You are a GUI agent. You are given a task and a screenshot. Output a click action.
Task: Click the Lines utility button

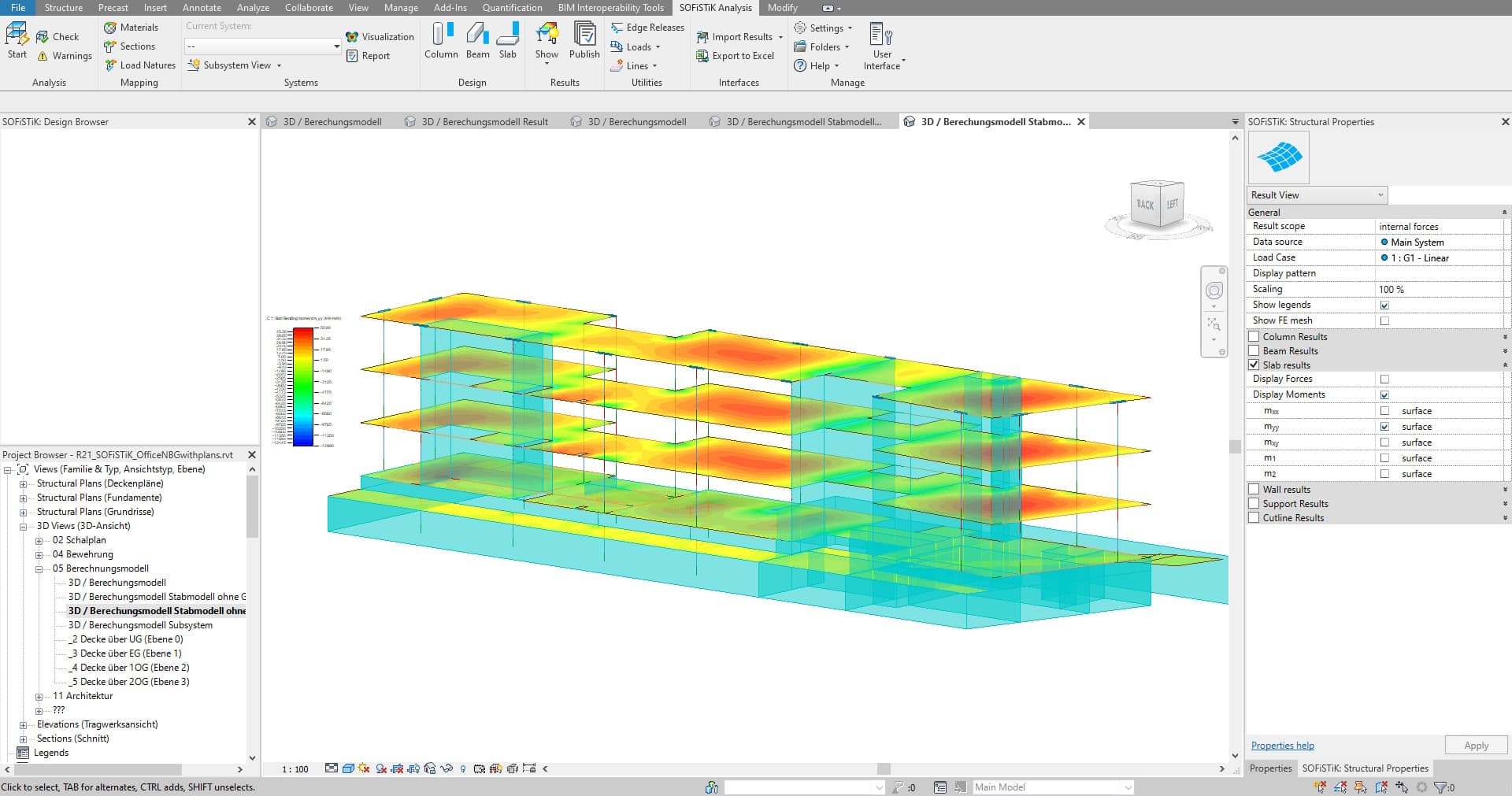pyautogui.click(x=634, y=66)
